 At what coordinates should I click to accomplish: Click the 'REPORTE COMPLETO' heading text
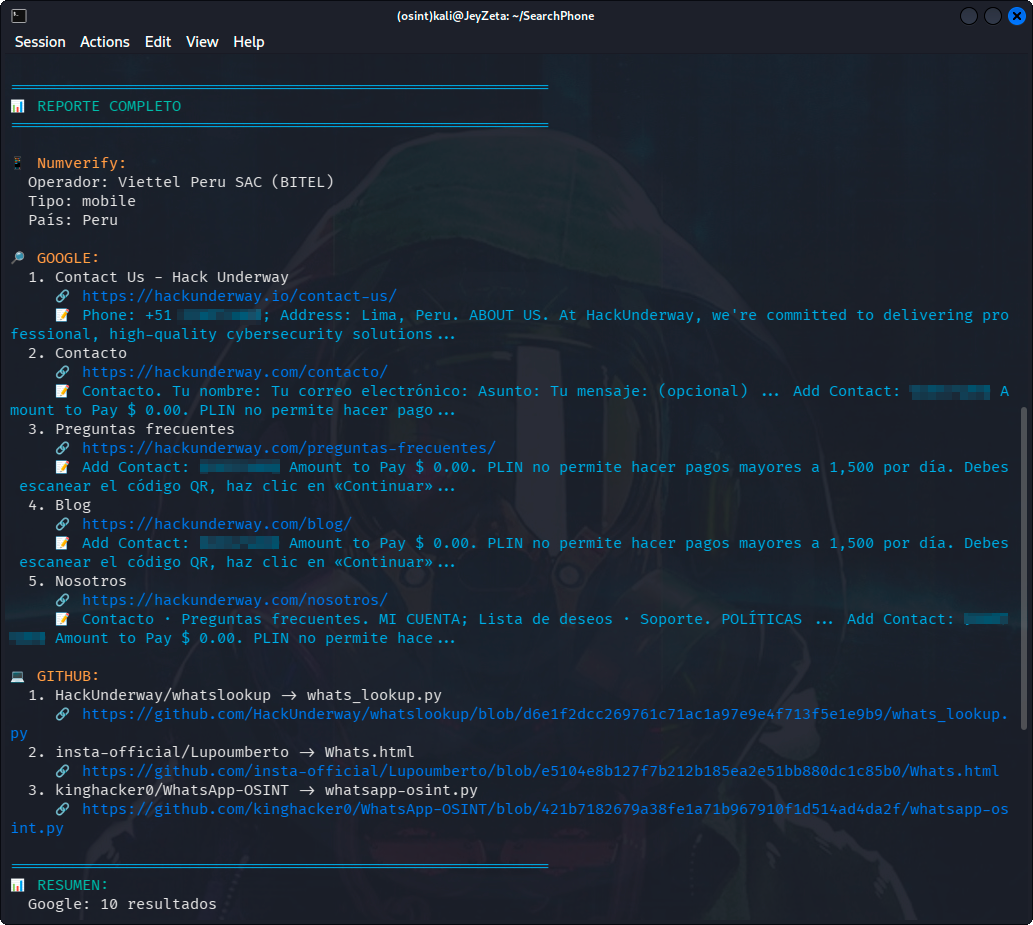109,106
